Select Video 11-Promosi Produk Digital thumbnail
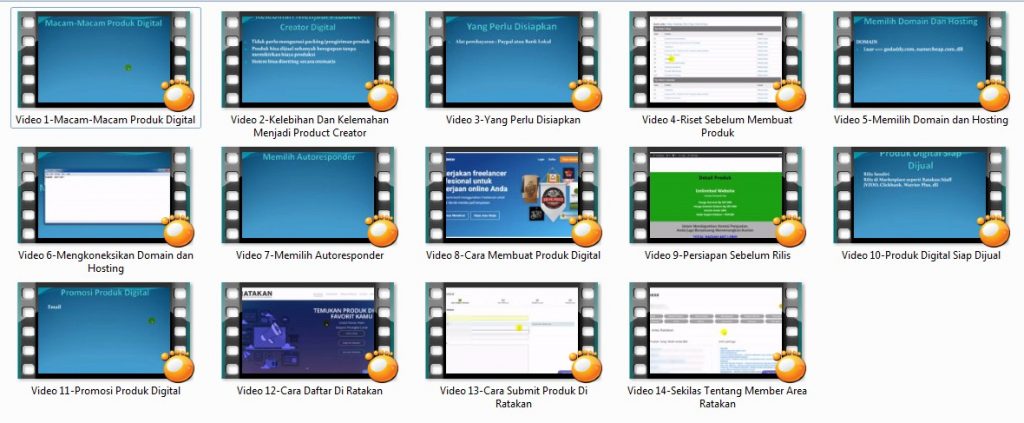 click(105, 331)
